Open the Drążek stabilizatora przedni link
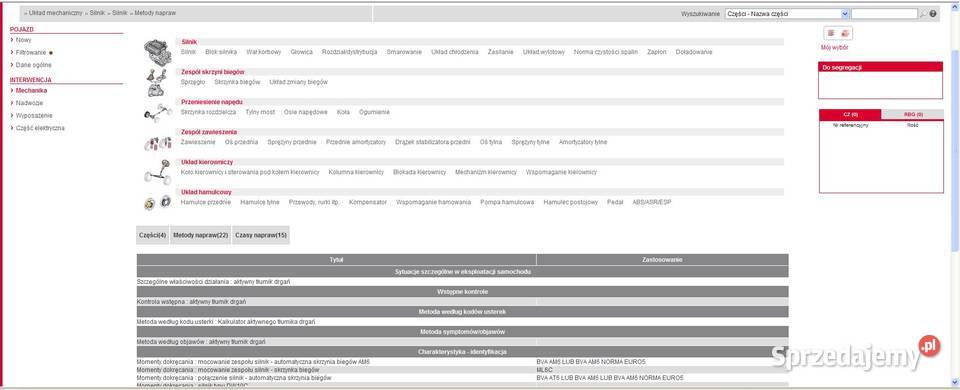This screenshot has width=960, height=390. (x=433, y=142)
